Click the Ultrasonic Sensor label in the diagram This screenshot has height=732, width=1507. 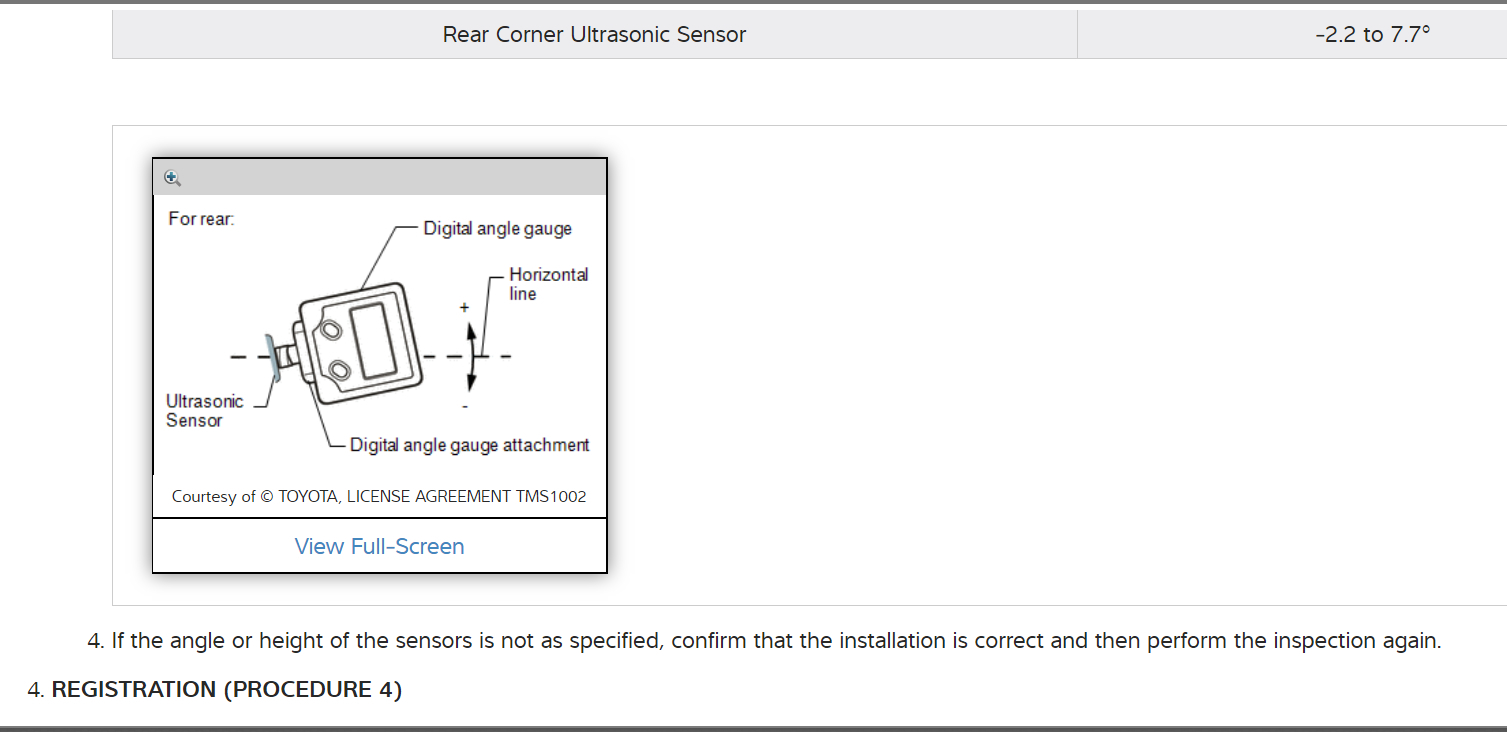[x=204, y=411]
